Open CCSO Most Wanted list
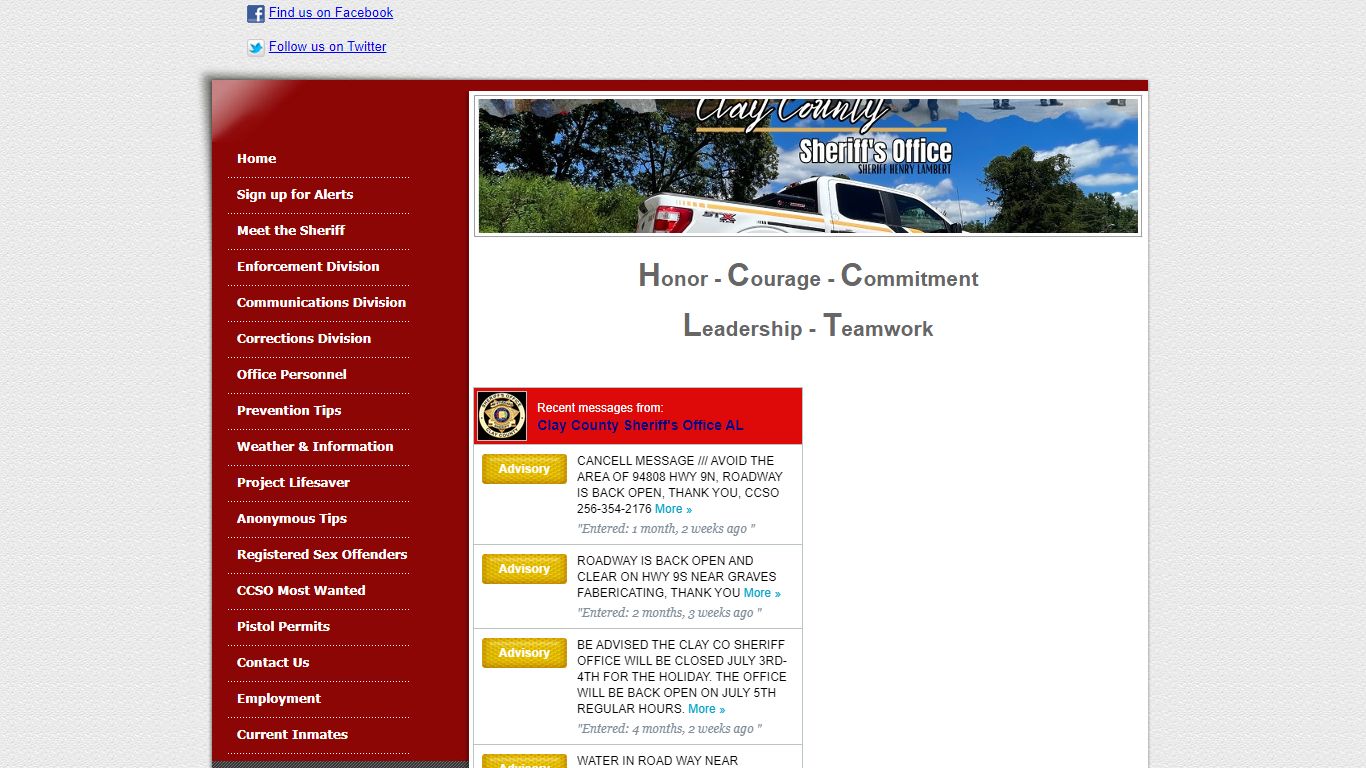This screenshot has width=1366, height=768. [300, 591]
